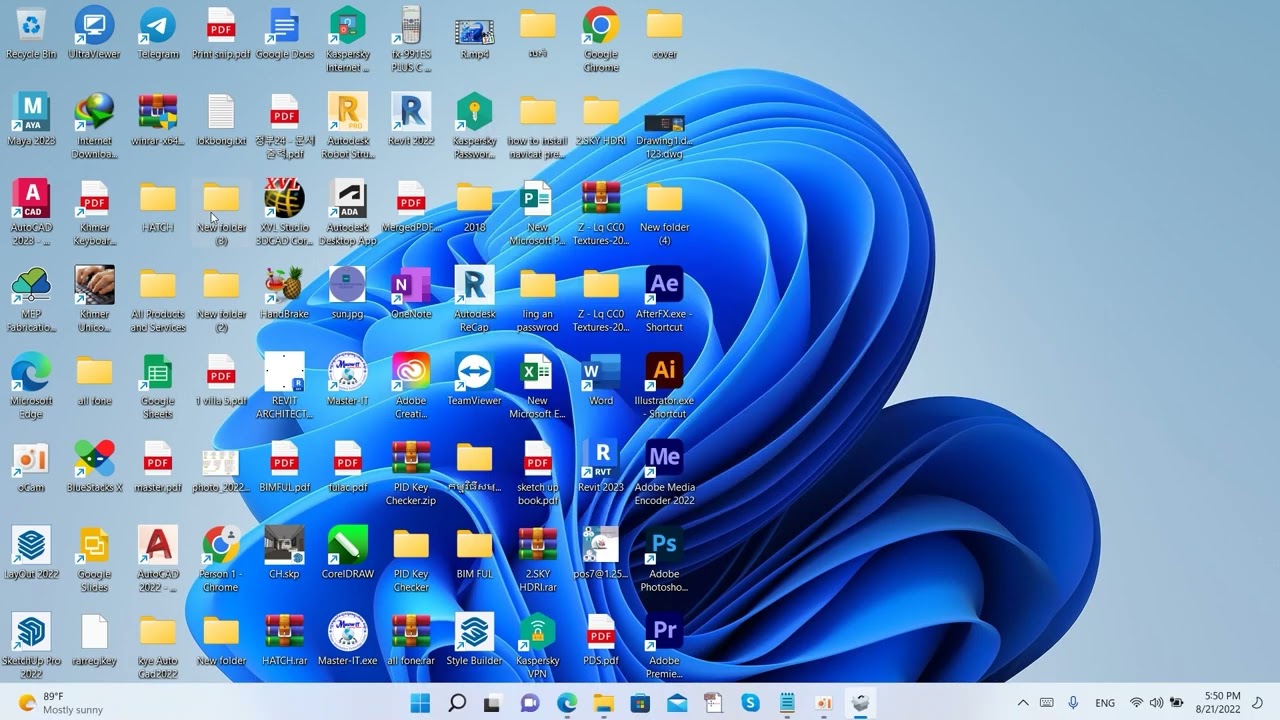Select the New folder (4) icon
The height and width of the screenshot is (720, 1280).
[664, 213]
